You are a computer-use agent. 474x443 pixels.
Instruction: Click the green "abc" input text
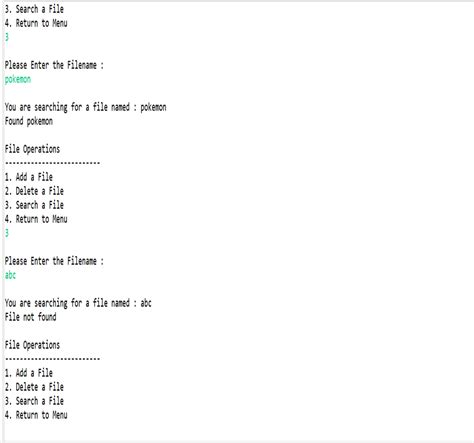(10, 275)
